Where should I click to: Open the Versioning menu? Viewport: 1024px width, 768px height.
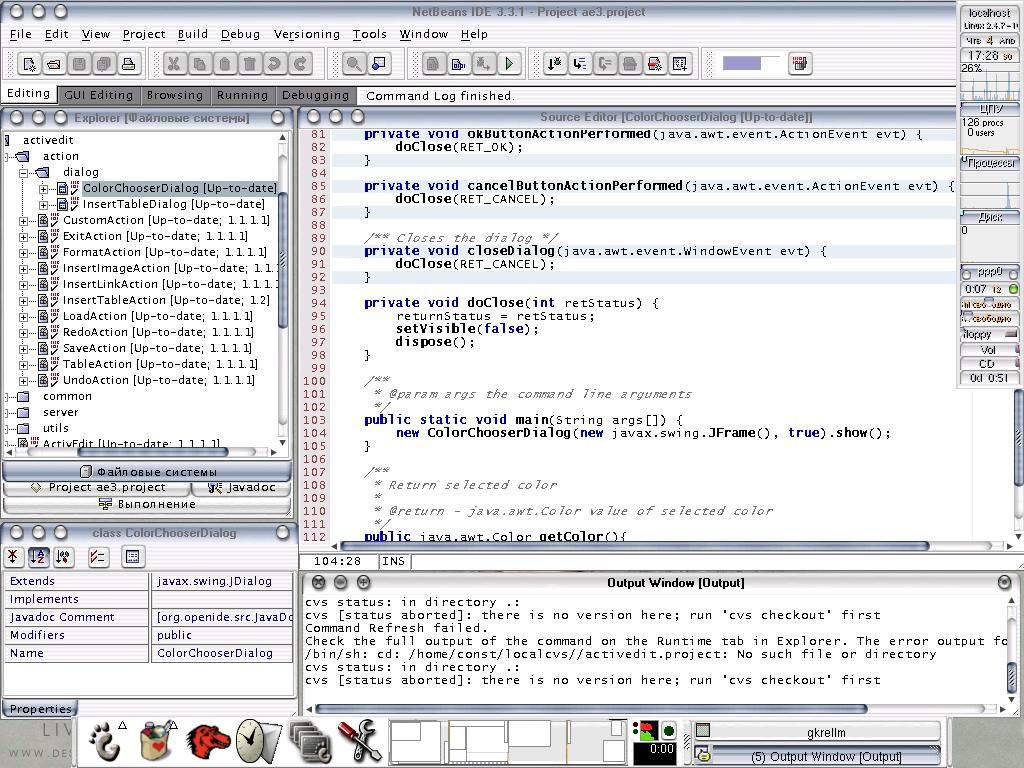click(307, 34)
